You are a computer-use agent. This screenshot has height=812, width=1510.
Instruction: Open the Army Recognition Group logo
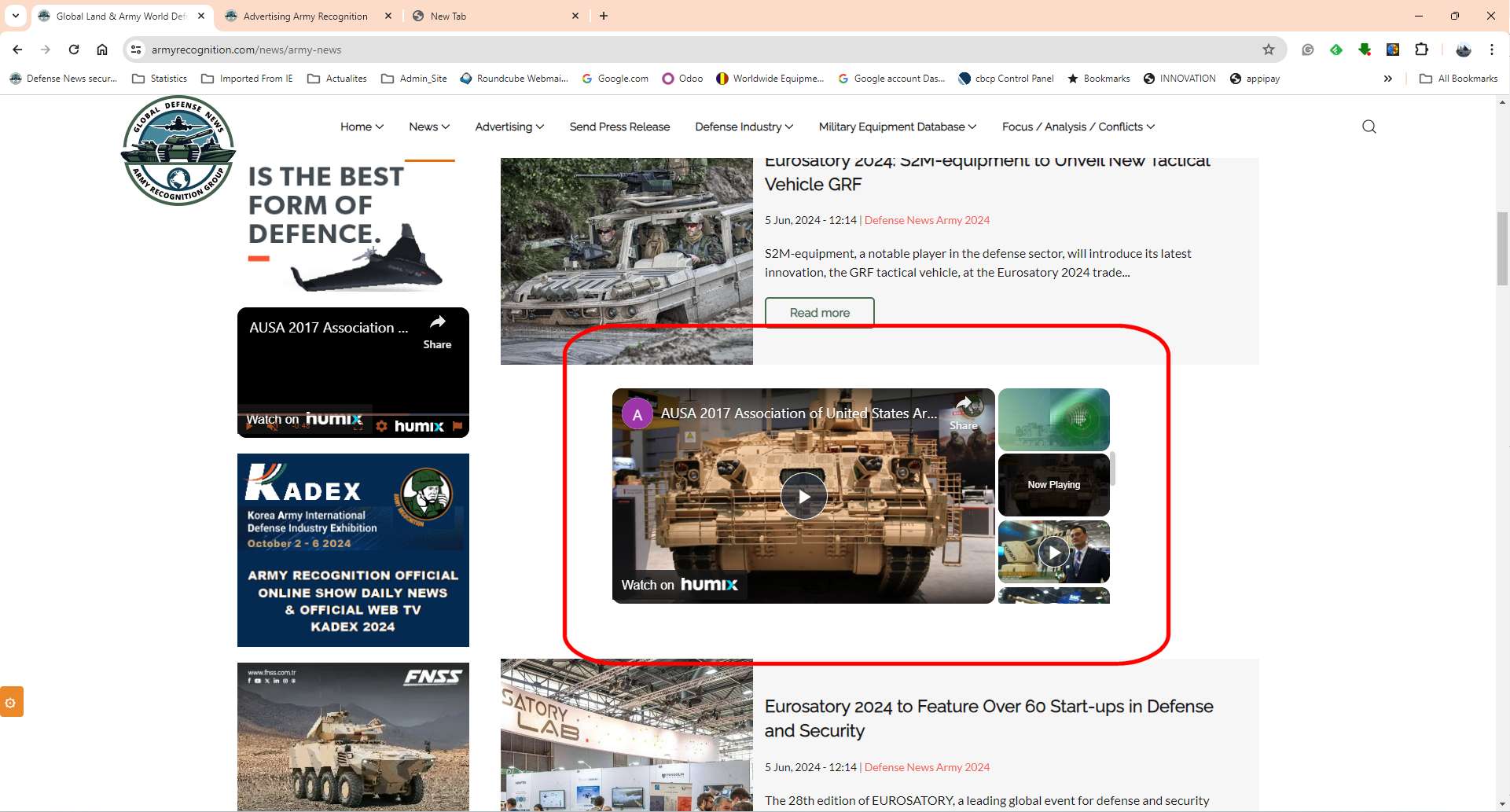178,151
